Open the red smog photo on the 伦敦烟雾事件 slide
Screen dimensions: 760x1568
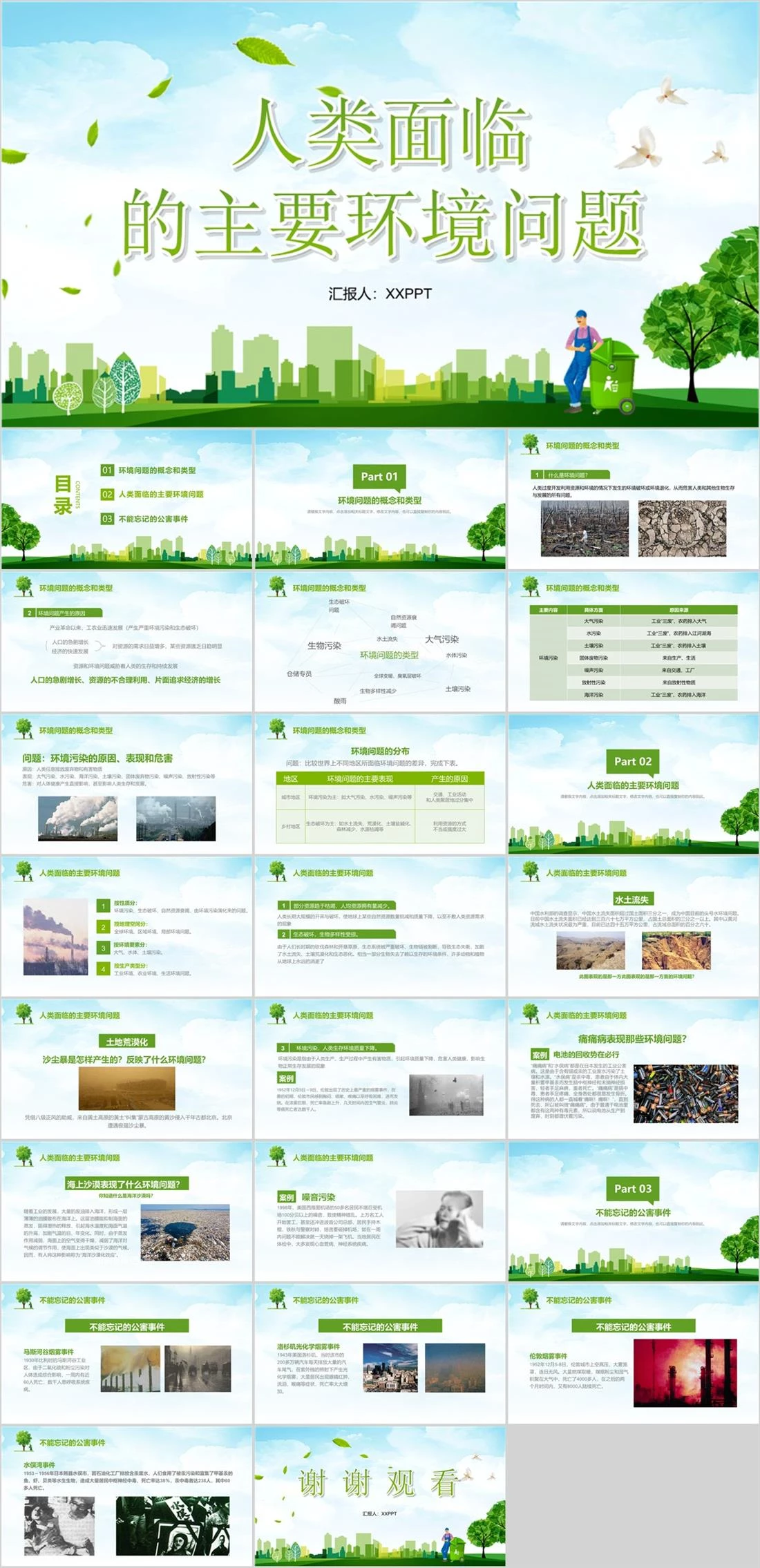685,1373
